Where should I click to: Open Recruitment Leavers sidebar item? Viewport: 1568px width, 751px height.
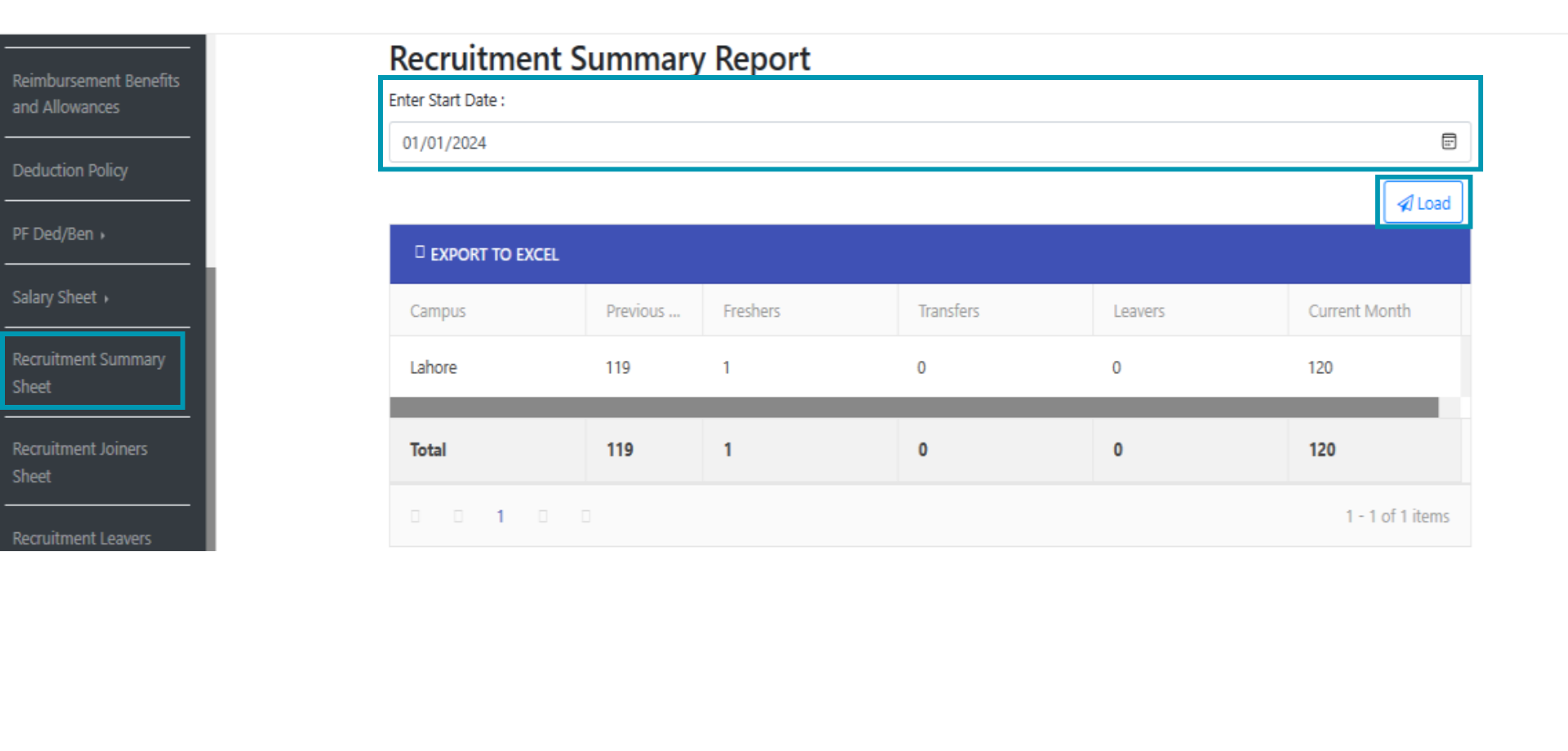82,538
